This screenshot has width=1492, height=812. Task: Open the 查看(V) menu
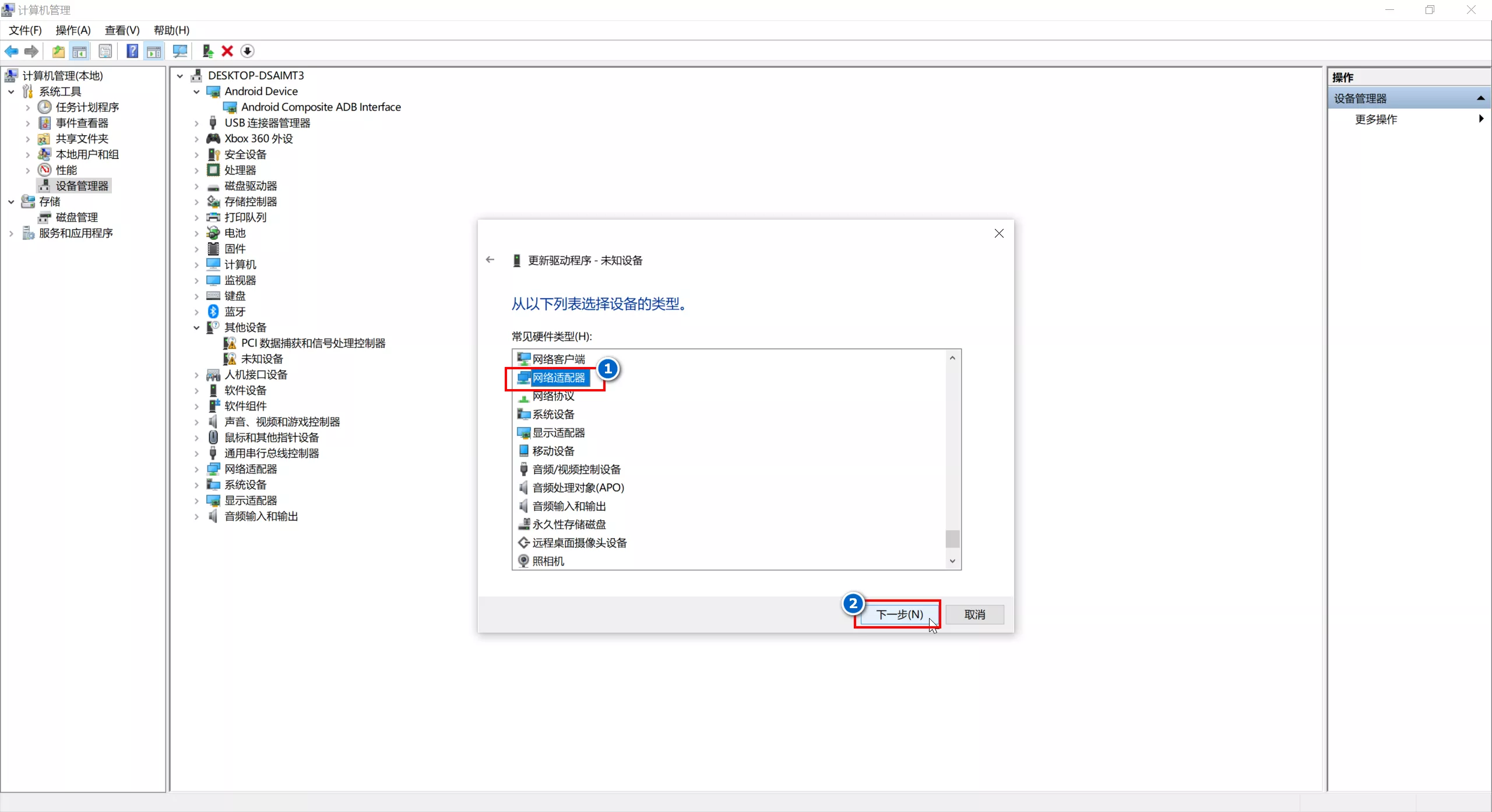pyautogui.click(x=122, y=30)
